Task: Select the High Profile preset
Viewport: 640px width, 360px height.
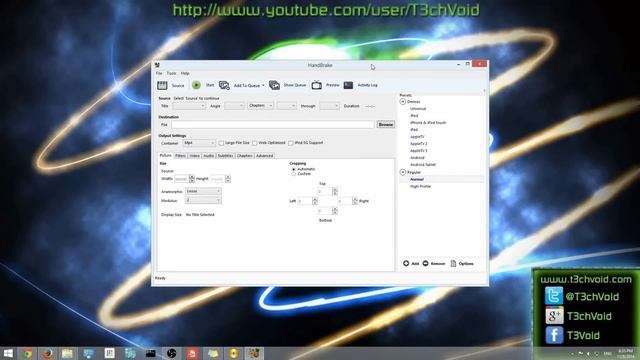Action: coord(420,186)
